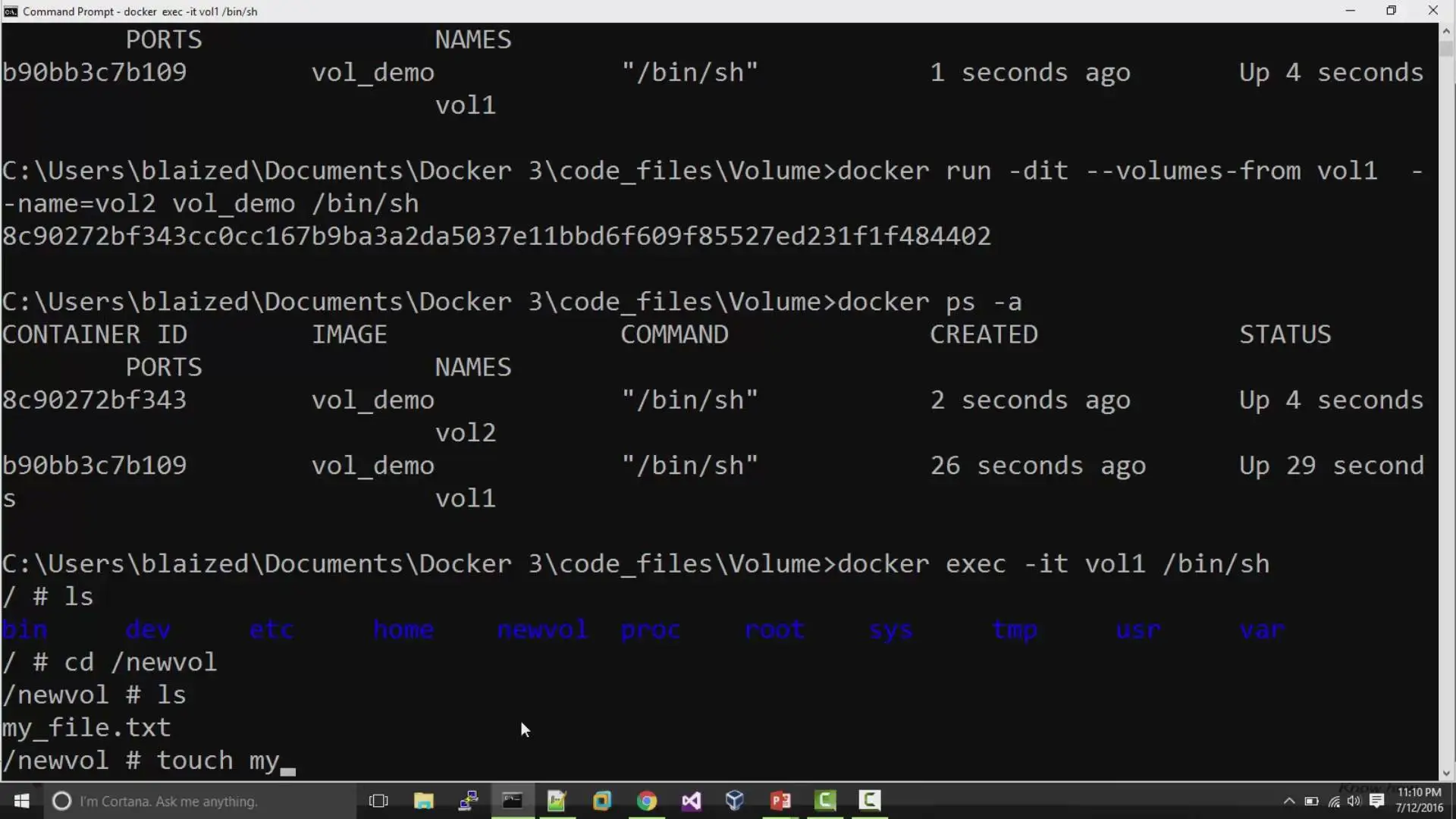Click the 'touch my' command being typed
1456x819 pixels.
(218, 761)
